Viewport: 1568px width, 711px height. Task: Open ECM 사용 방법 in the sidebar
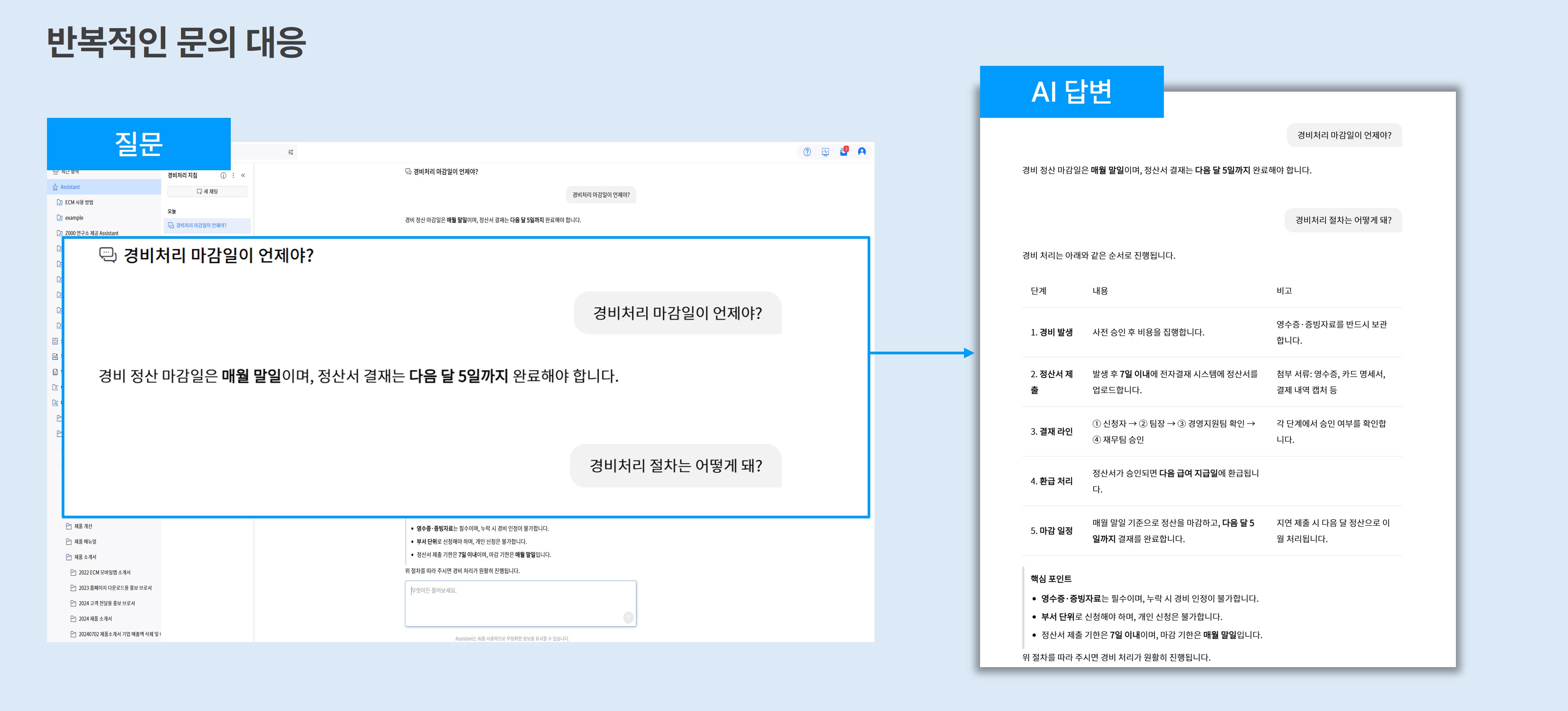[x=79, y=202]
